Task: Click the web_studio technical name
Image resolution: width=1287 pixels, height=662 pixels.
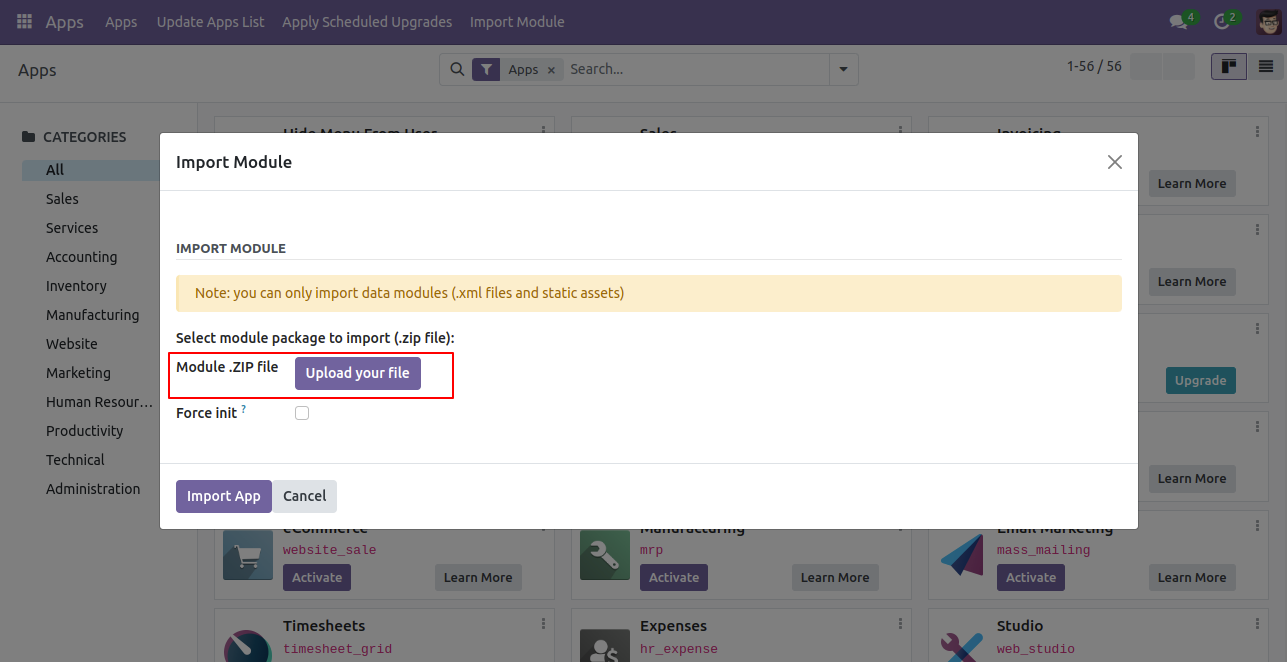Action: pyautogui.click(x=1036, y=649)
